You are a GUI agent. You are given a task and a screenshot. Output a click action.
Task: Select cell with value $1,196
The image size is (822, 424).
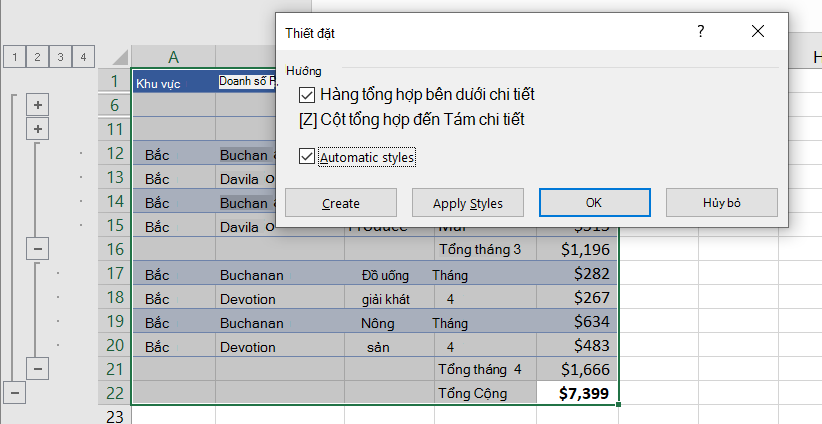click(578, 249)
